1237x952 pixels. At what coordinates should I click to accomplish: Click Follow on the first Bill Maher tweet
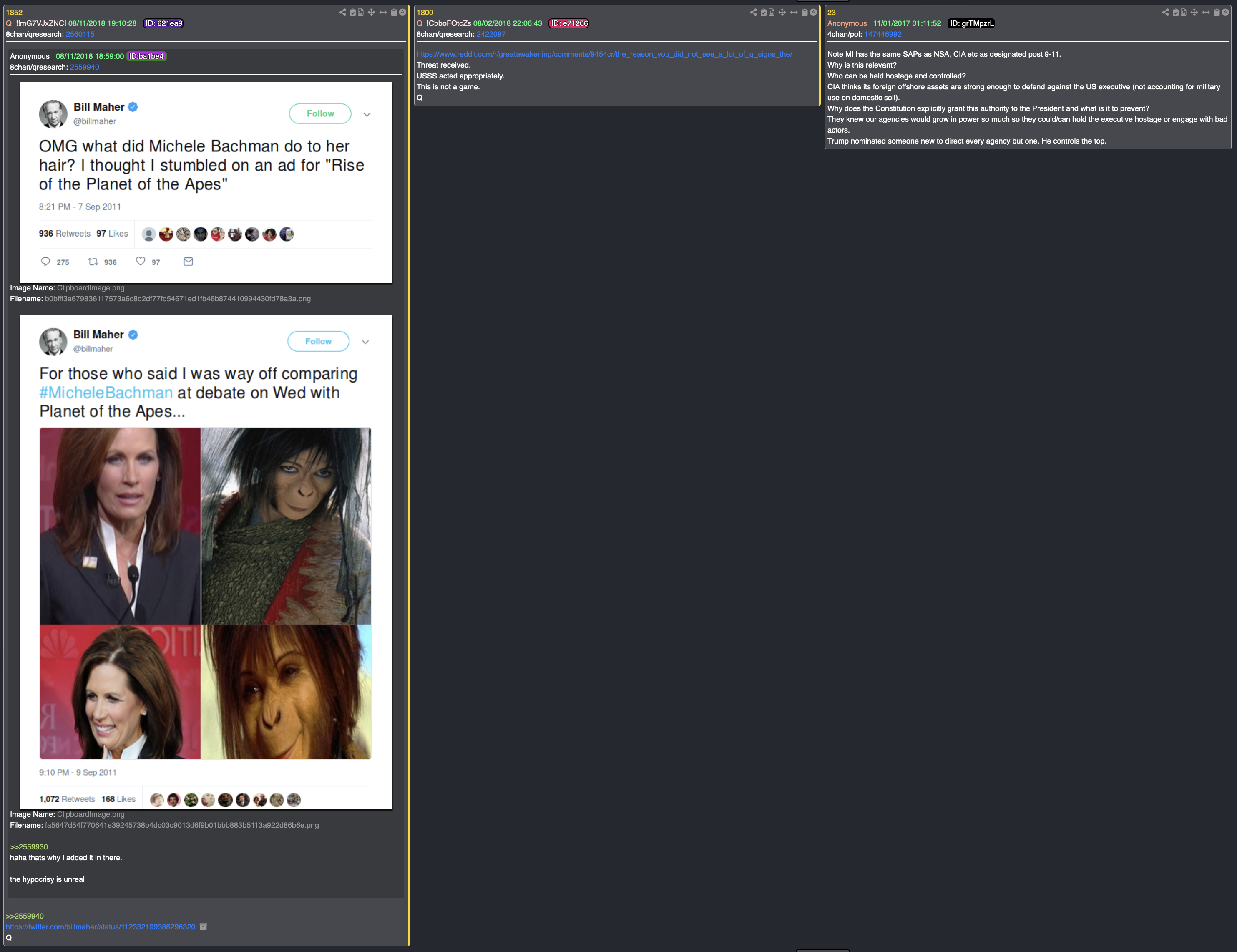(320, 113)
